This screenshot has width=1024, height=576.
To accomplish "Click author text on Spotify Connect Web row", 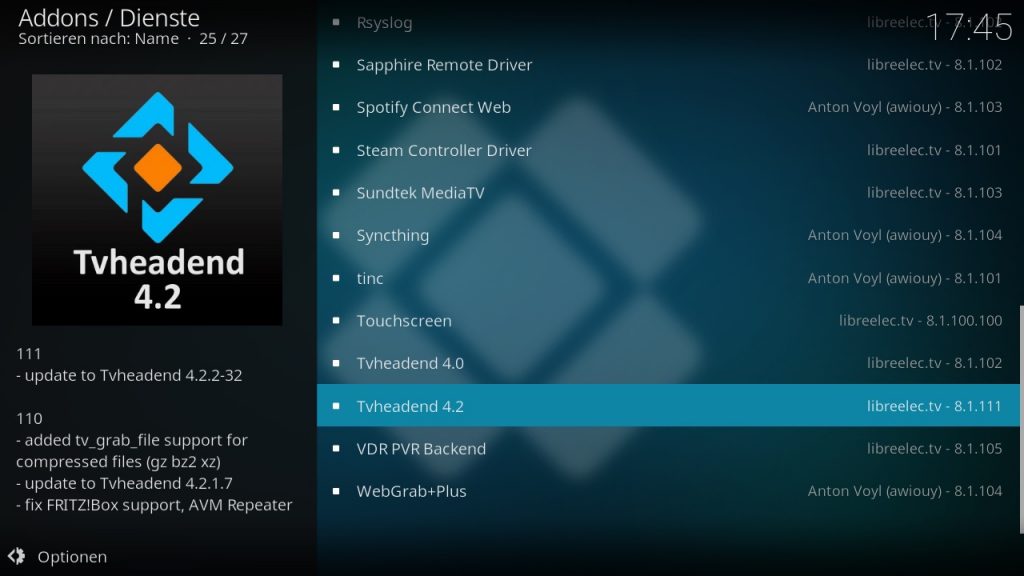I will [904, 107].
